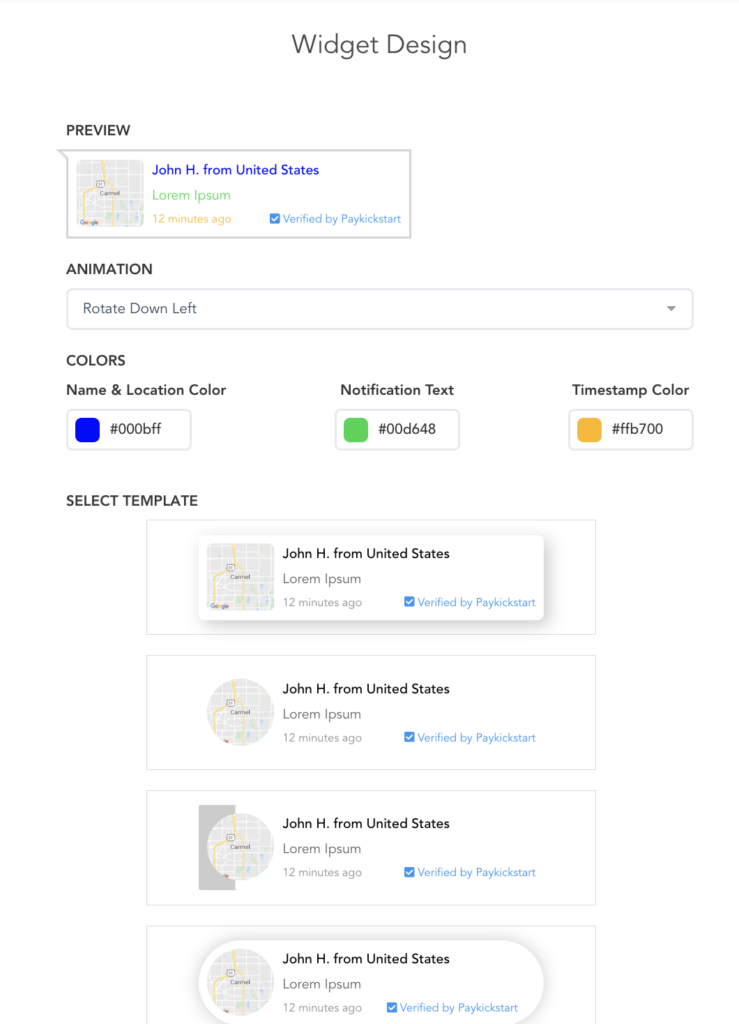Edit the #ffb700 hex color field
This screenshot has width=739, height=1024.
pos(638,430)
